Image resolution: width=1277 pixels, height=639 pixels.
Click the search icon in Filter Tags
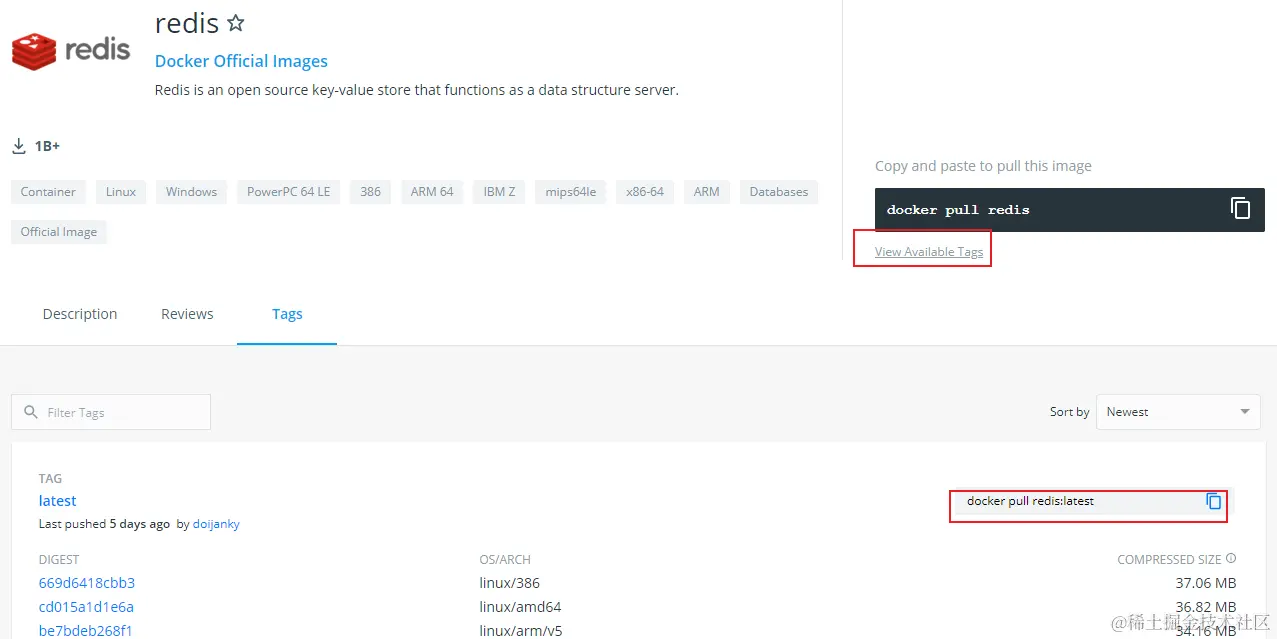tap(30, 412)
